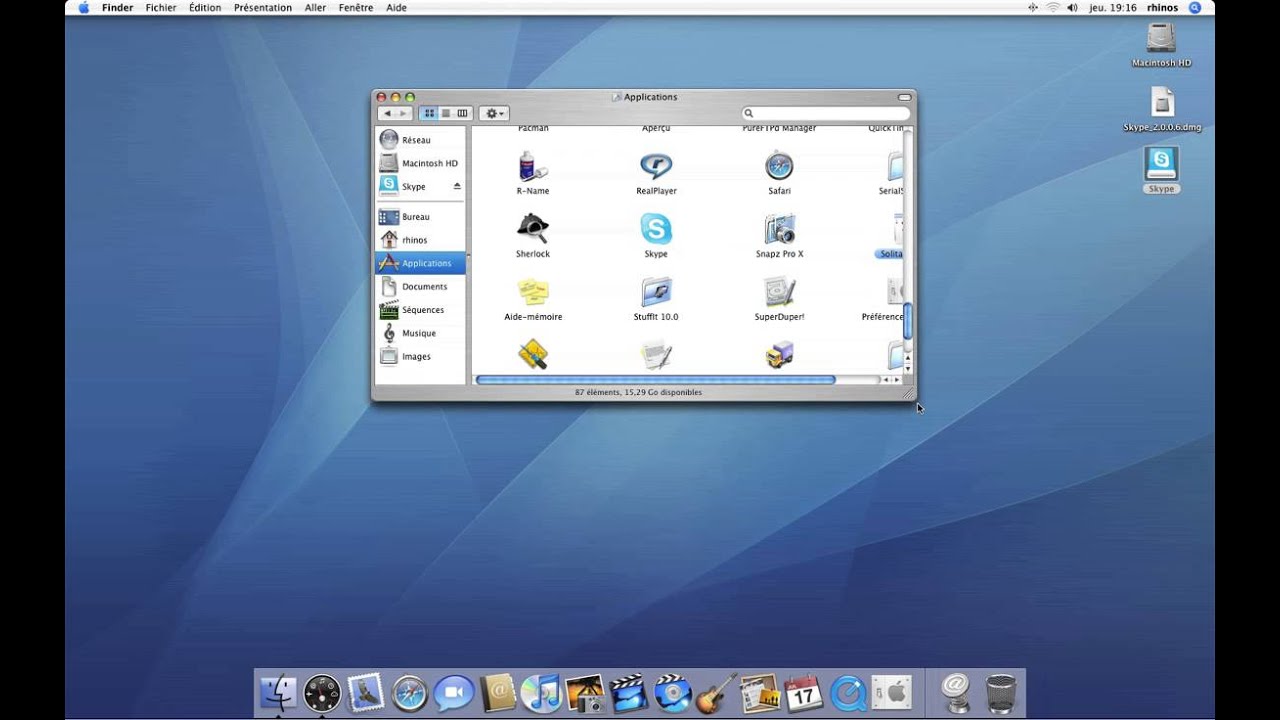The width and height of the screenshot is (1280, 720).
Task: Open the Wi-Fi AirPort status menu
Action: point(1053,8)
